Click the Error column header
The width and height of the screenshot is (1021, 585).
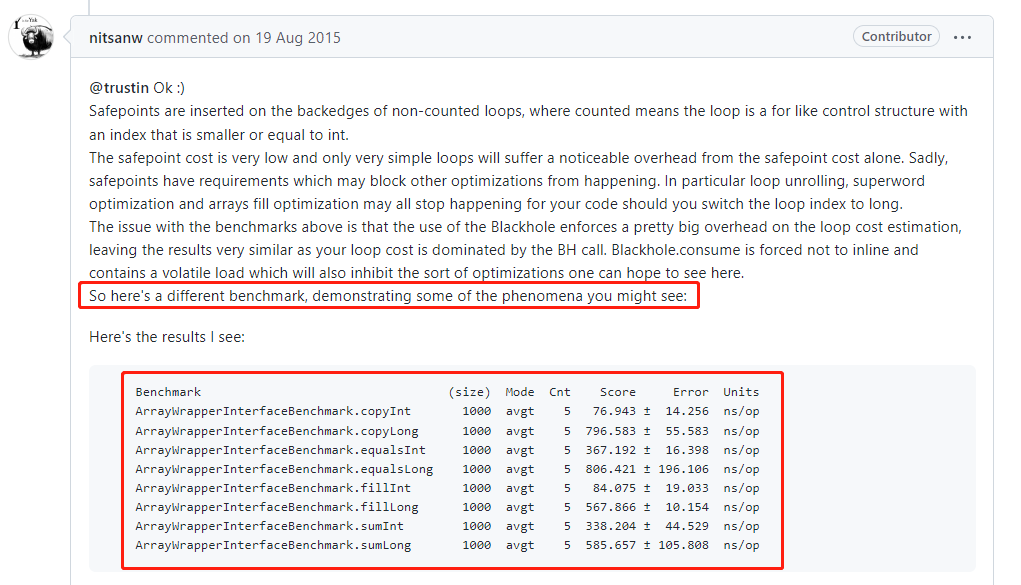pos(690,392)
